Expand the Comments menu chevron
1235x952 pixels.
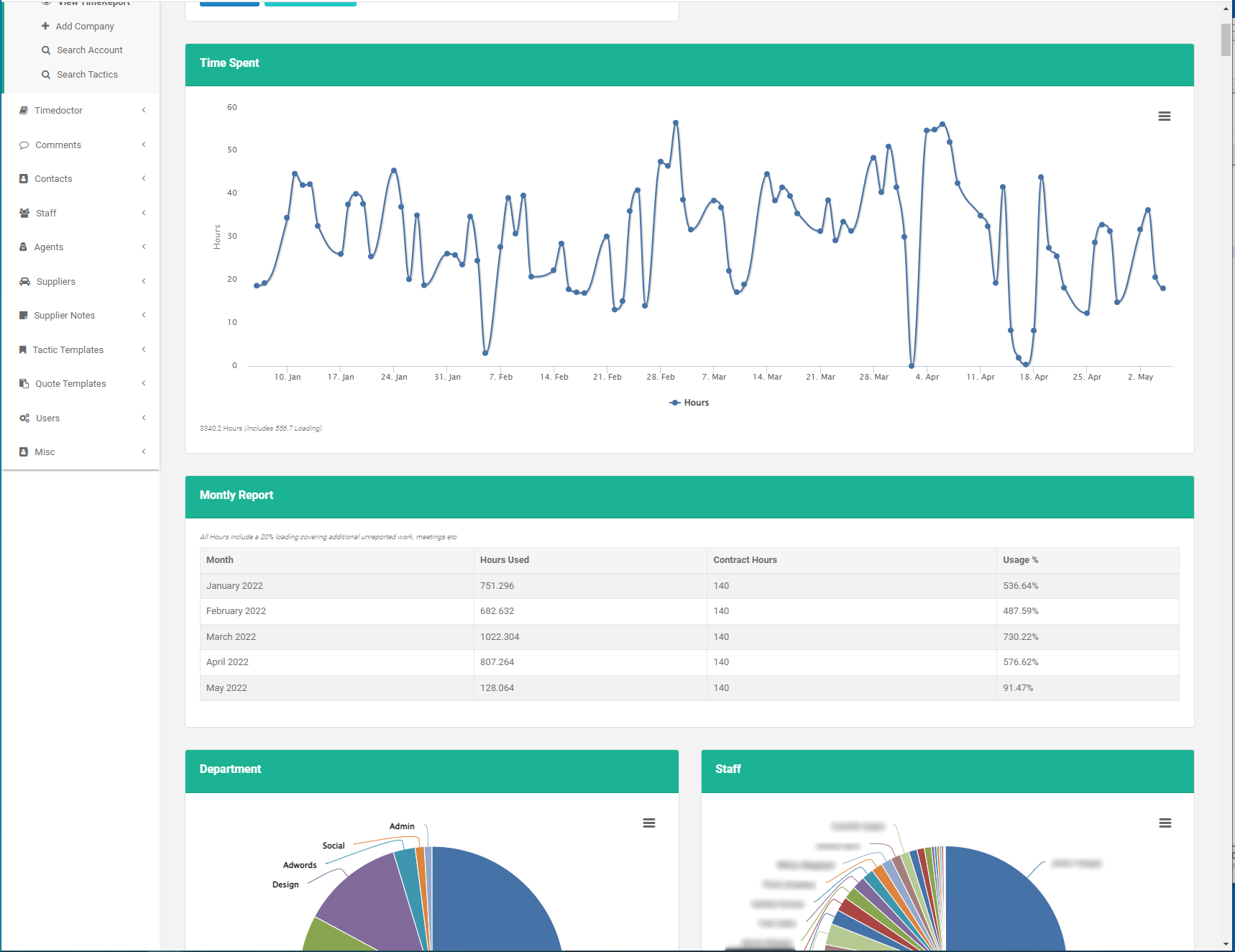pos(144,145)
